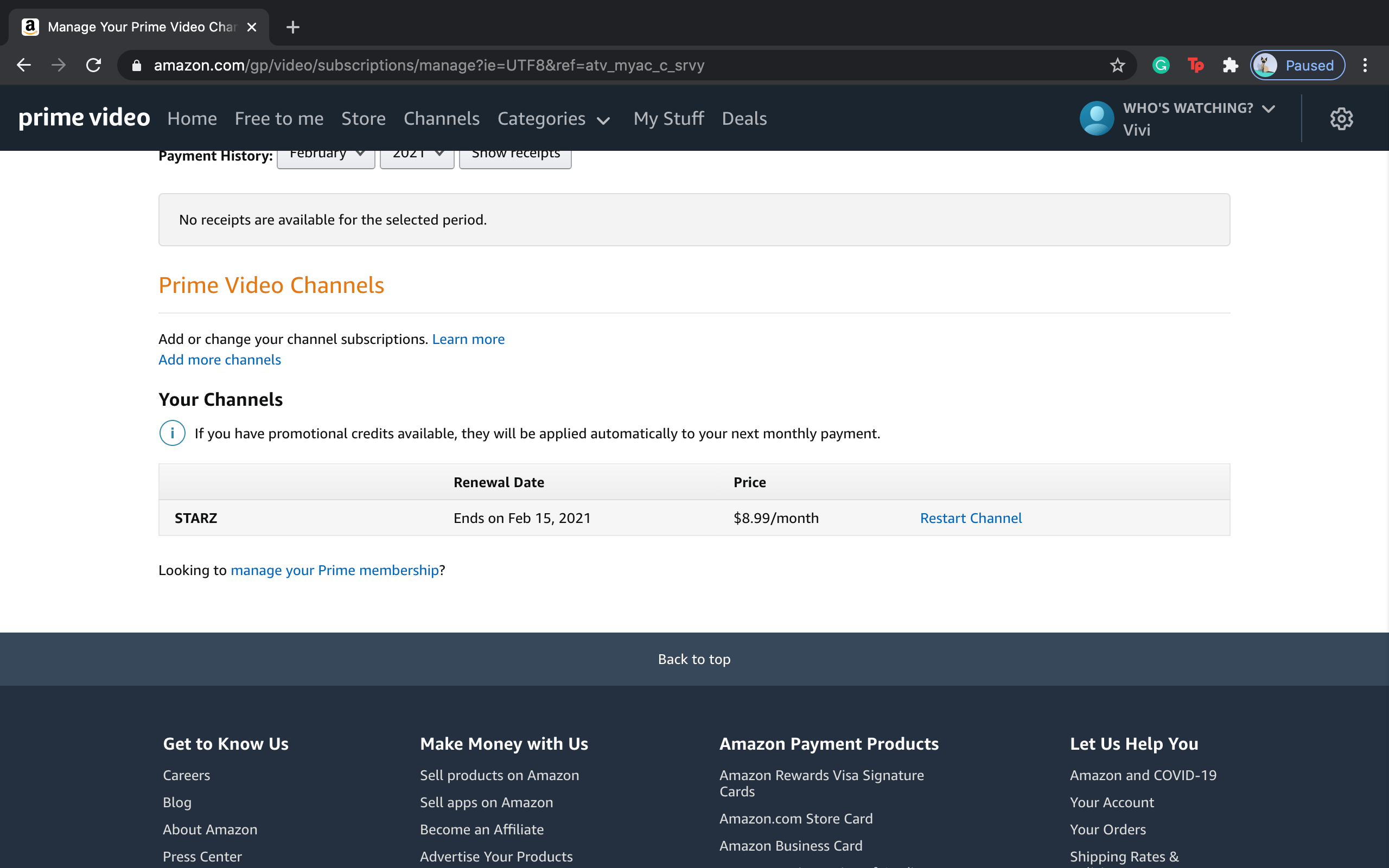This screenshot has height=868, width=1389.
Task: Click the settings gear icon
Action: [x=1341, y=119]
